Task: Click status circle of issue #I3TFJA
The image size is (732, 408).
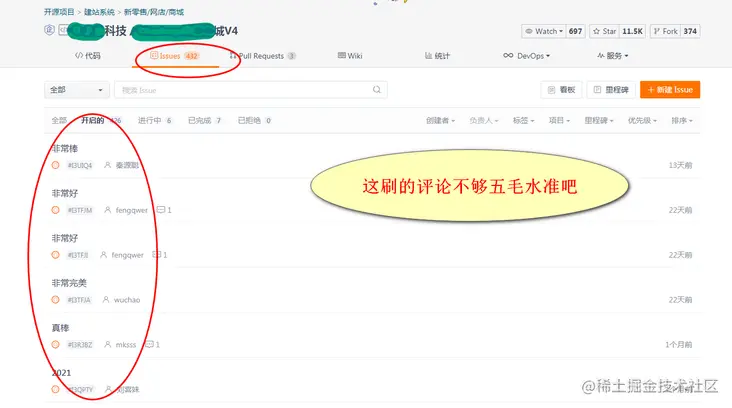Action: (x=55, y=300)
